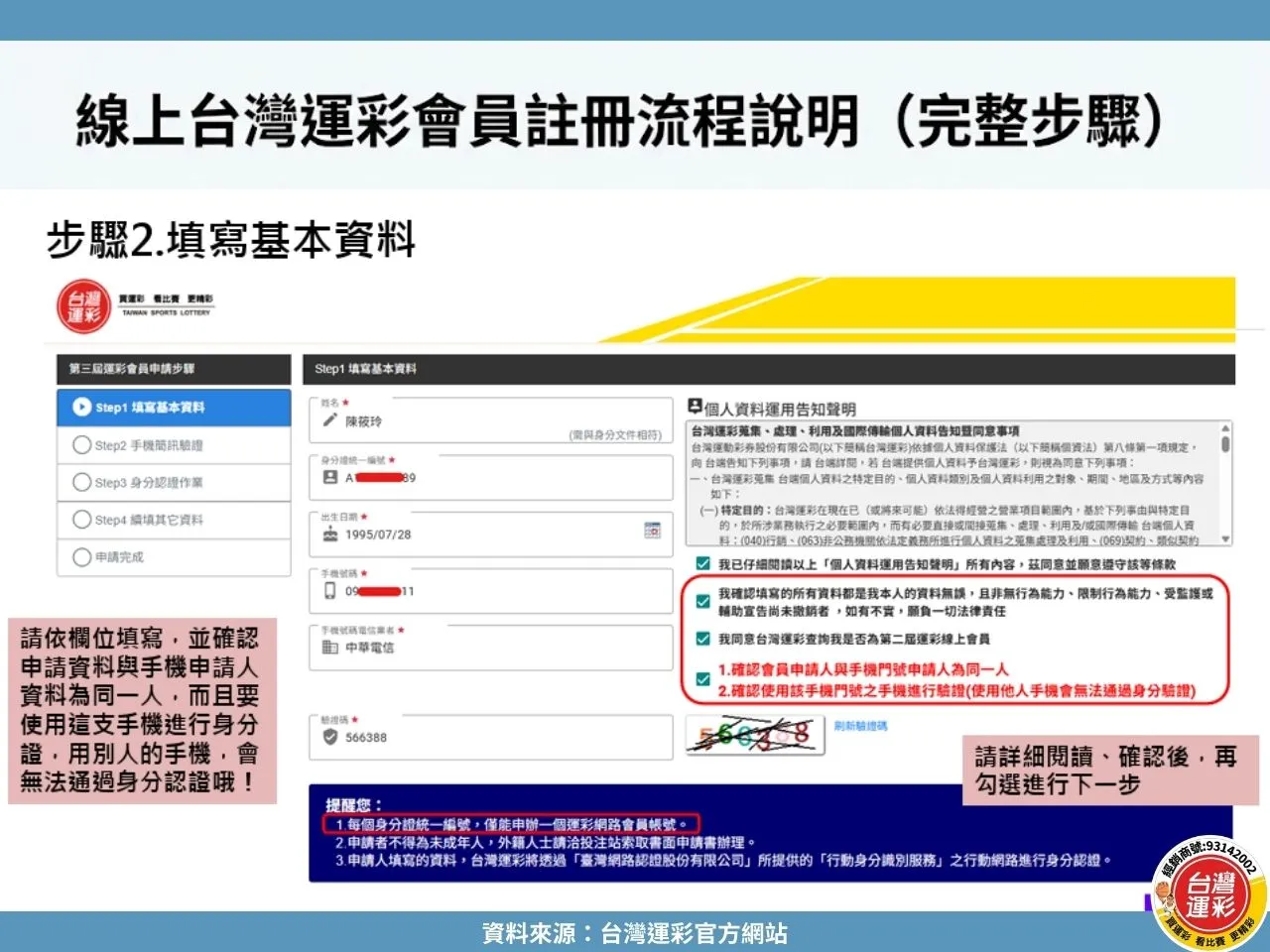
Task: Click the dark header 第三屆運彩會員申請步驟
Action: point(174,369)
